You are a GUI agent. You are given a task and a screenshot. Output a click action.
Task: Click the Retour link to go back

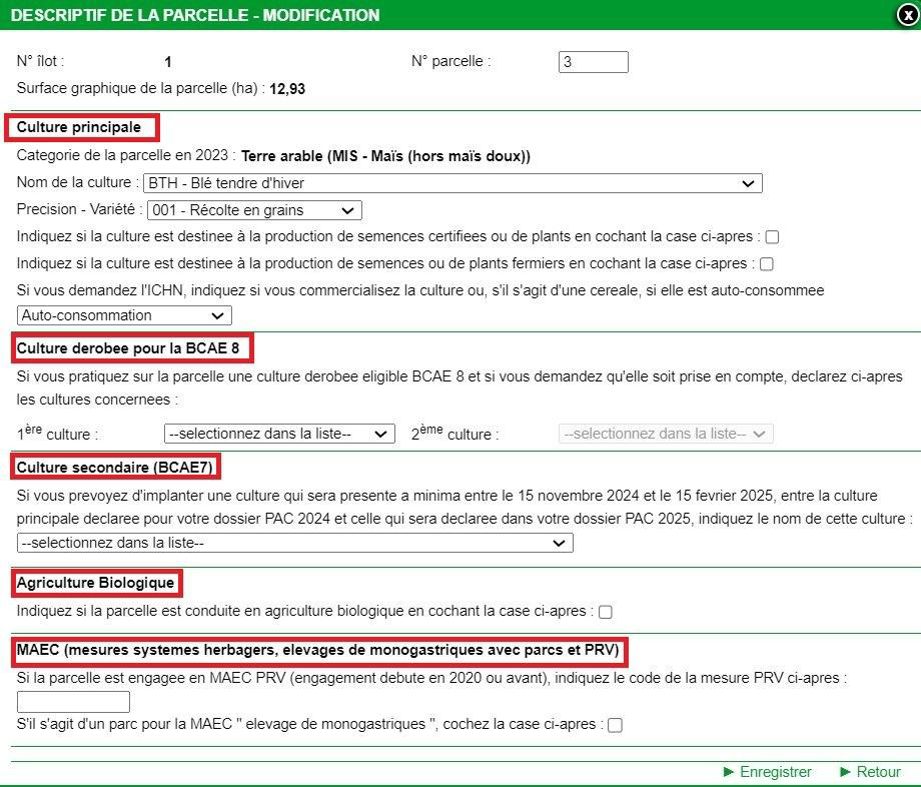click(x=878, y=772)
